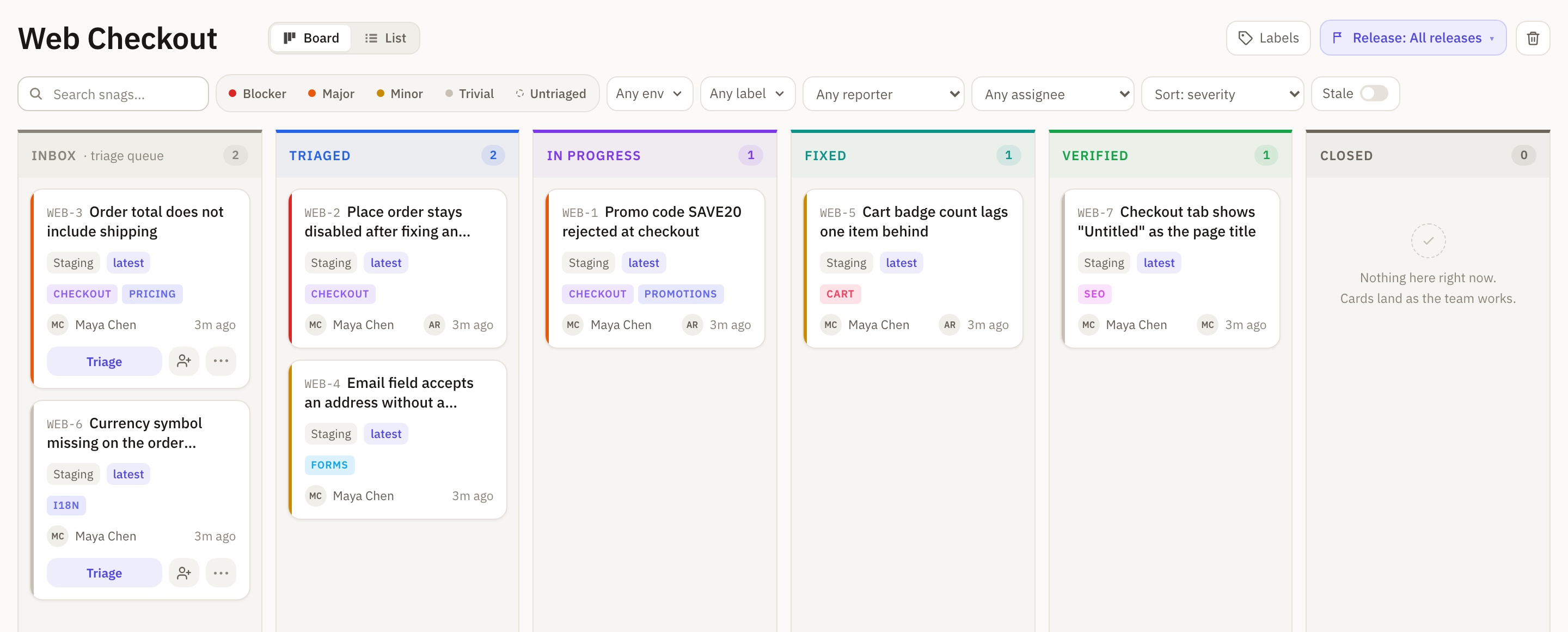Click the PRICING label on WEB-3
Screen dimensions: 1568x632
(152, 294)
